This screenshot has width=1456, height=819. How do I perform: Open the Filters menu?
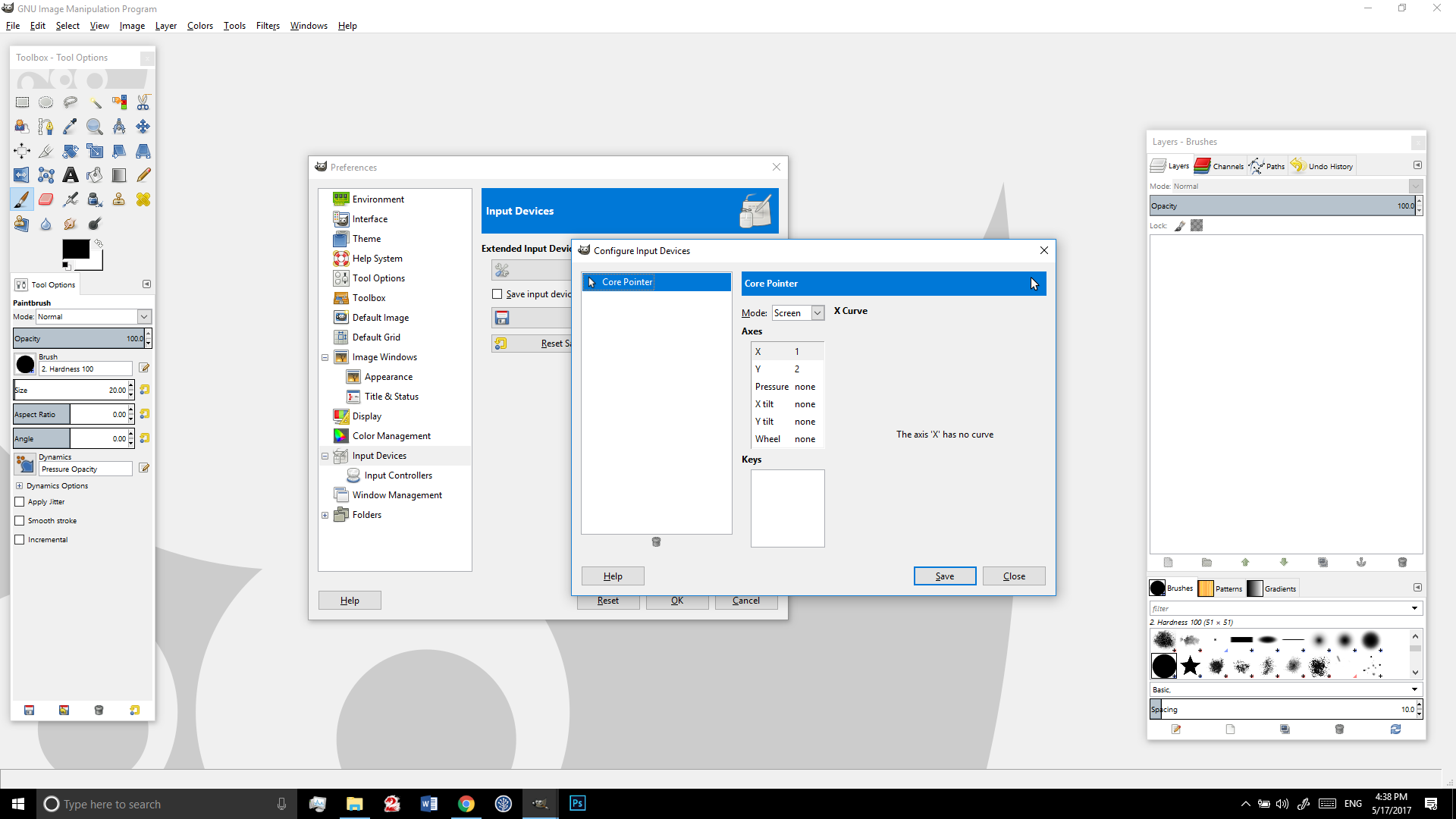268,26
